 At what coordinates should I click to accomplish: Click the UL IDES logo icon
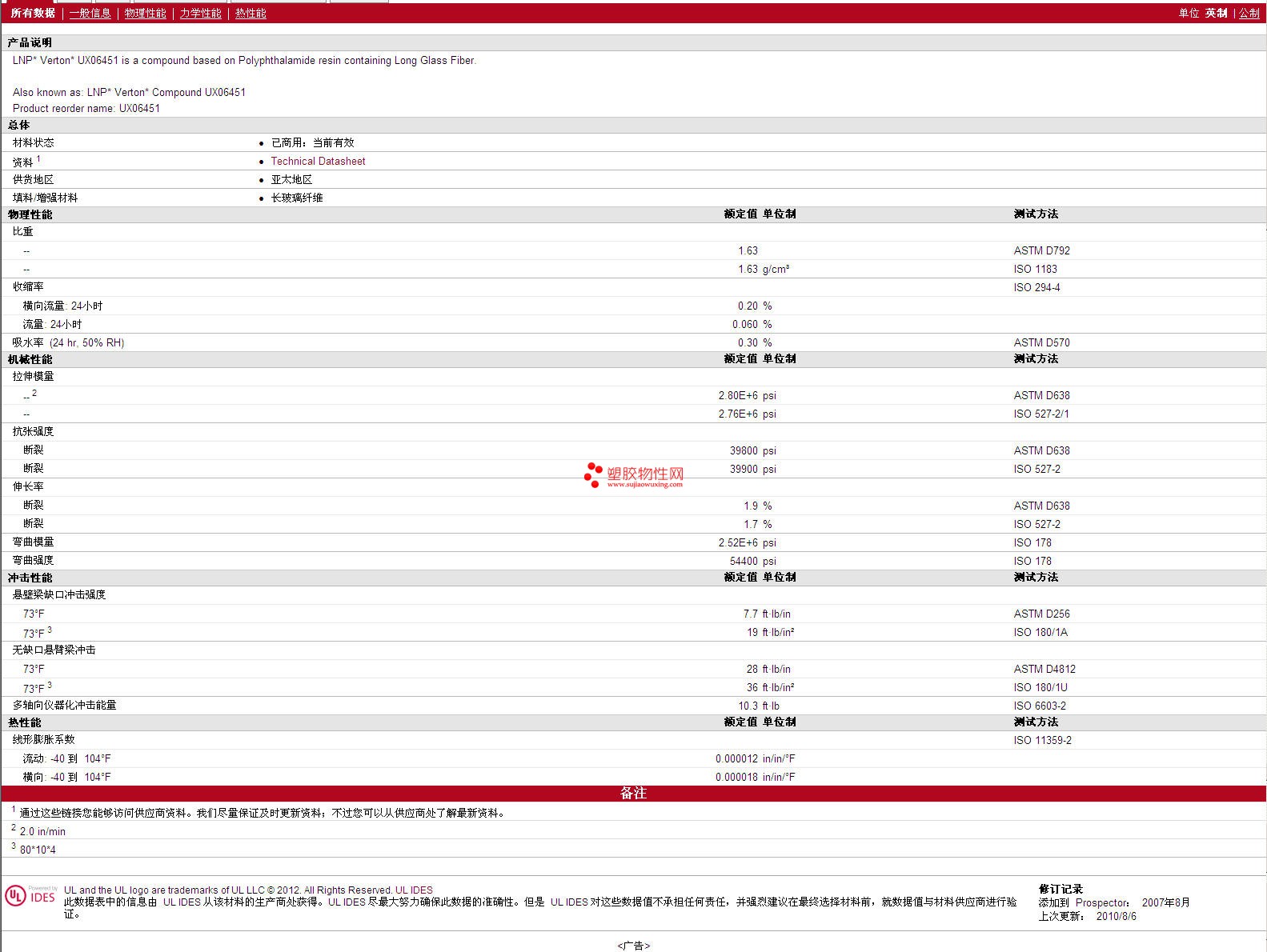tap(30, 896)
